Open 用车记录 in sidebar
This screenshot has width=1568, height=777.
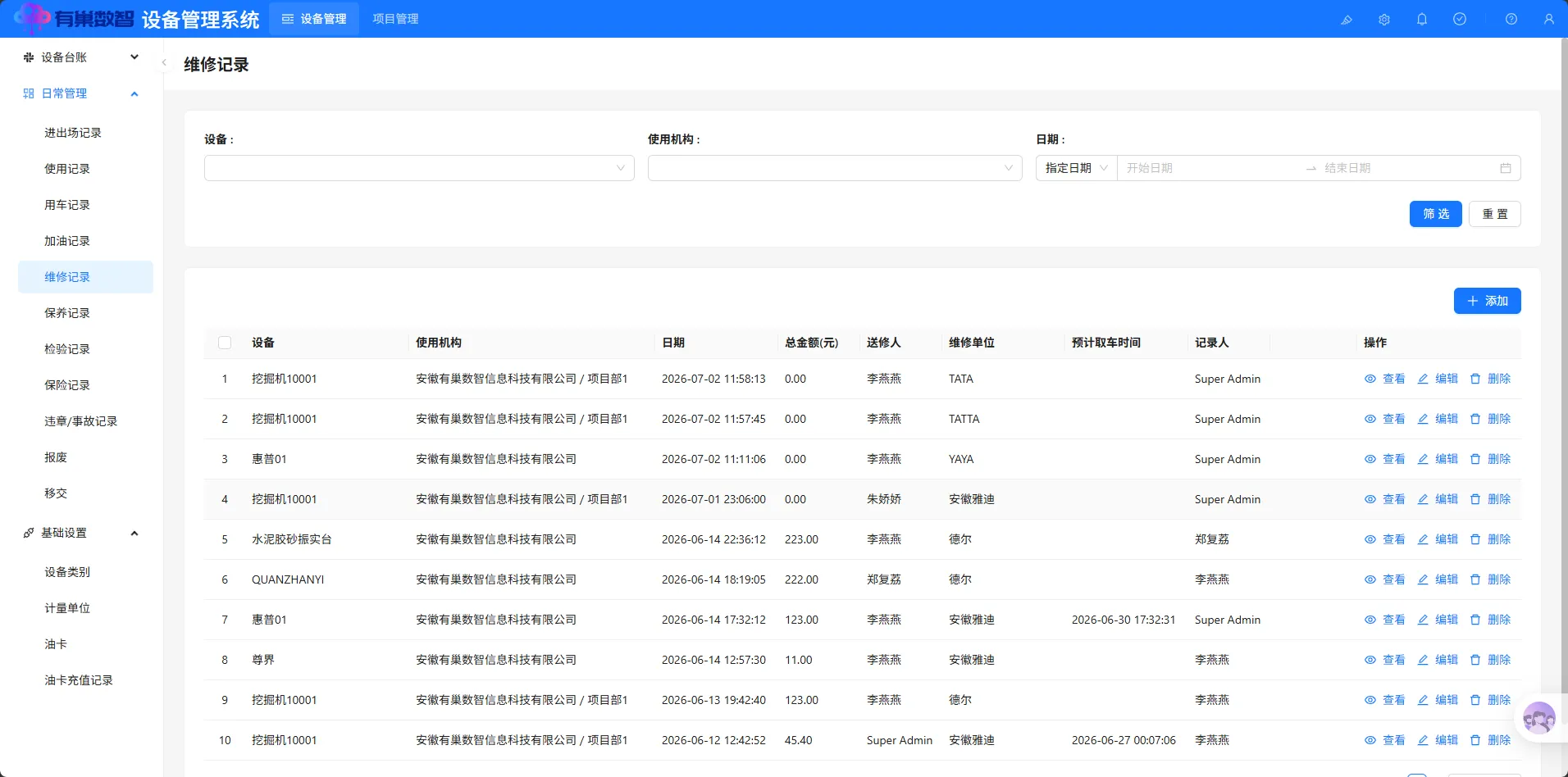click(85, 205)
